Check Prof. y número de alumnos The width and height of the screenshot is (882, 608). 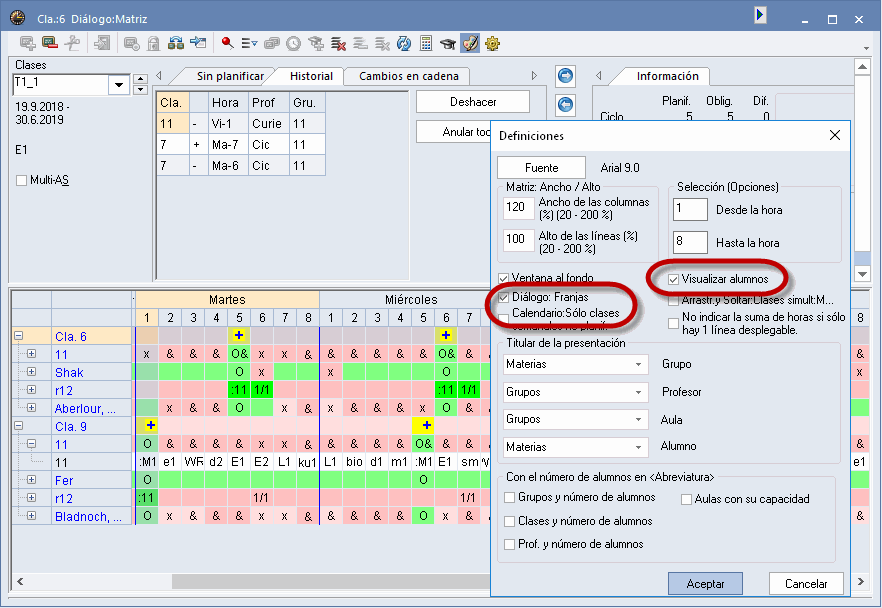click(510, 544)
